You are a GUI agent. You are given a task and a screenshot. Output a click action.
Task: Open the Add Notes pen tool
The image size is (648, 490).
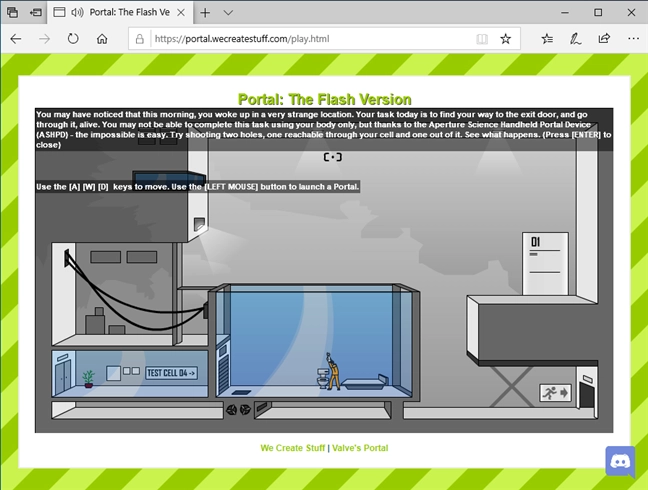point(575,39)
